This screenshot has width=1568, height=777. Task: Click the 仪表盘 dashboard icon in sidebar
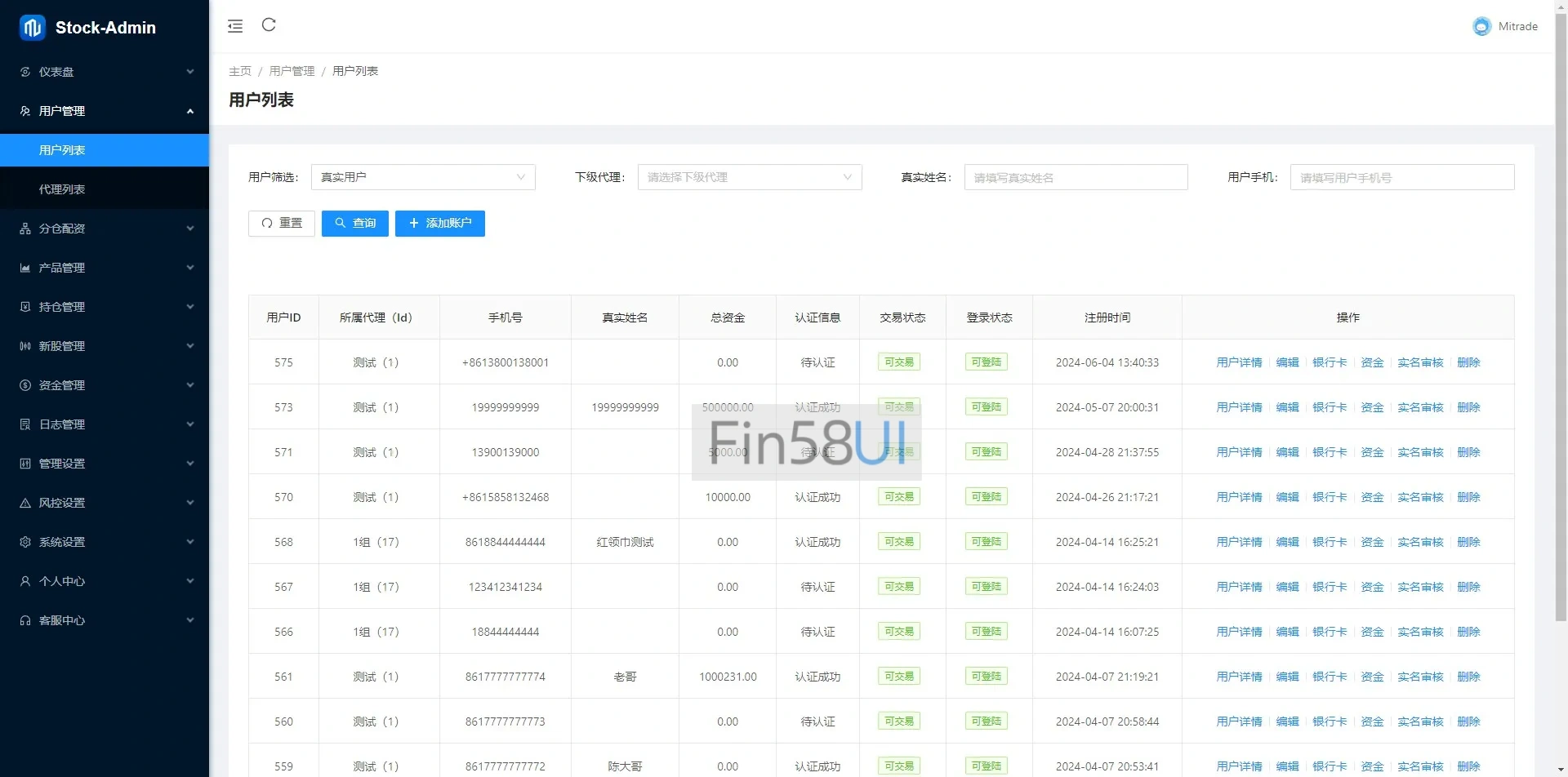[25, 72]
